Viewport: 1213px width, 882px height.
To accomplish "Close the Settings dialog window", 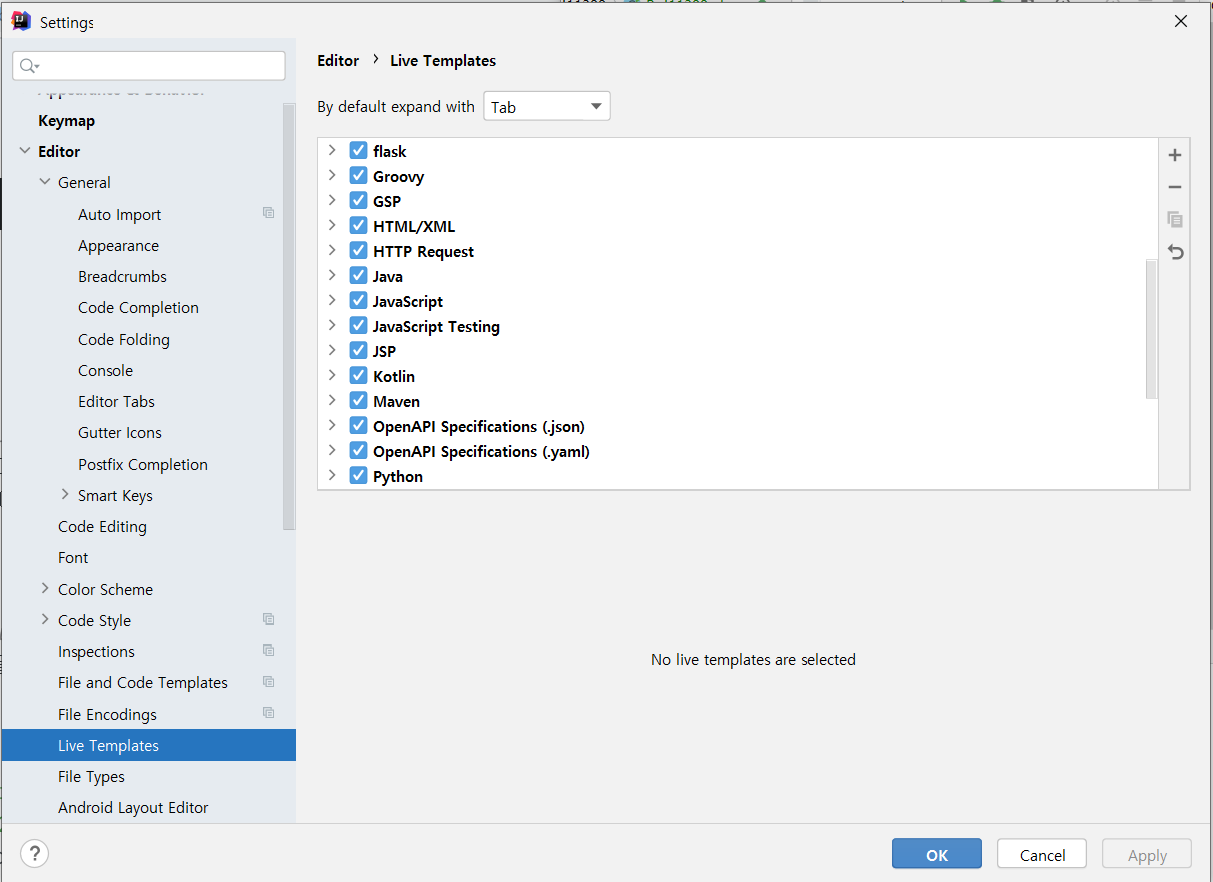I will (1181, 21).
